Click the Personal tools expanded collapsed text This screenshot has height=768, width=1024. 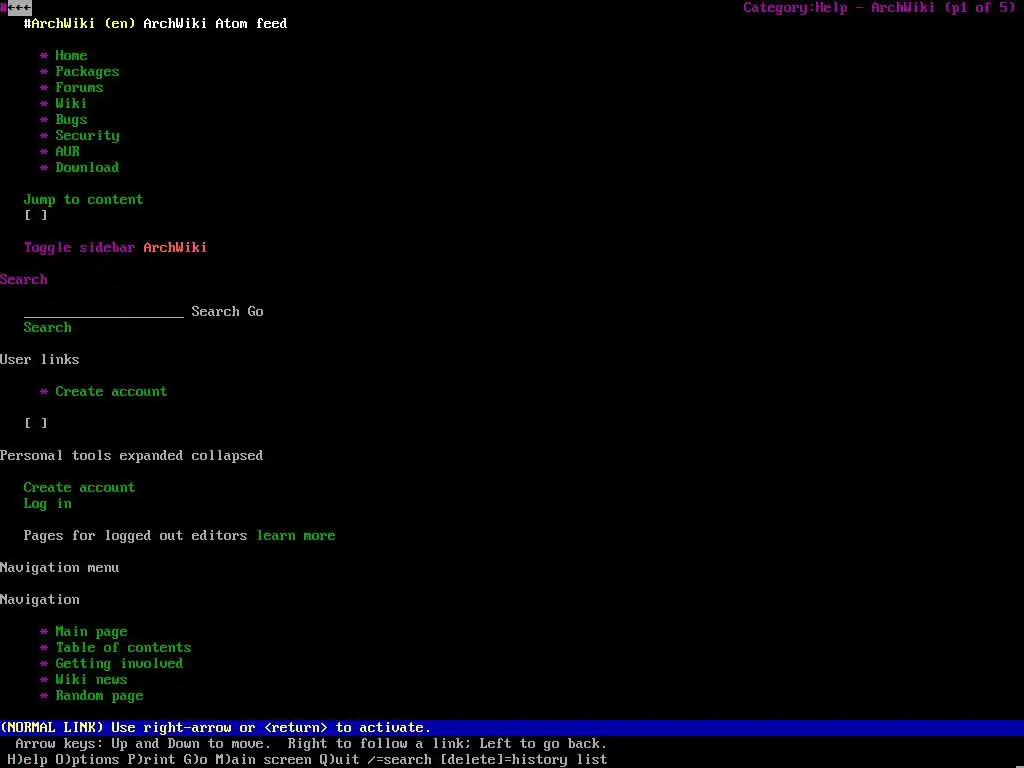pyautogui.click(x=131, y=455)
